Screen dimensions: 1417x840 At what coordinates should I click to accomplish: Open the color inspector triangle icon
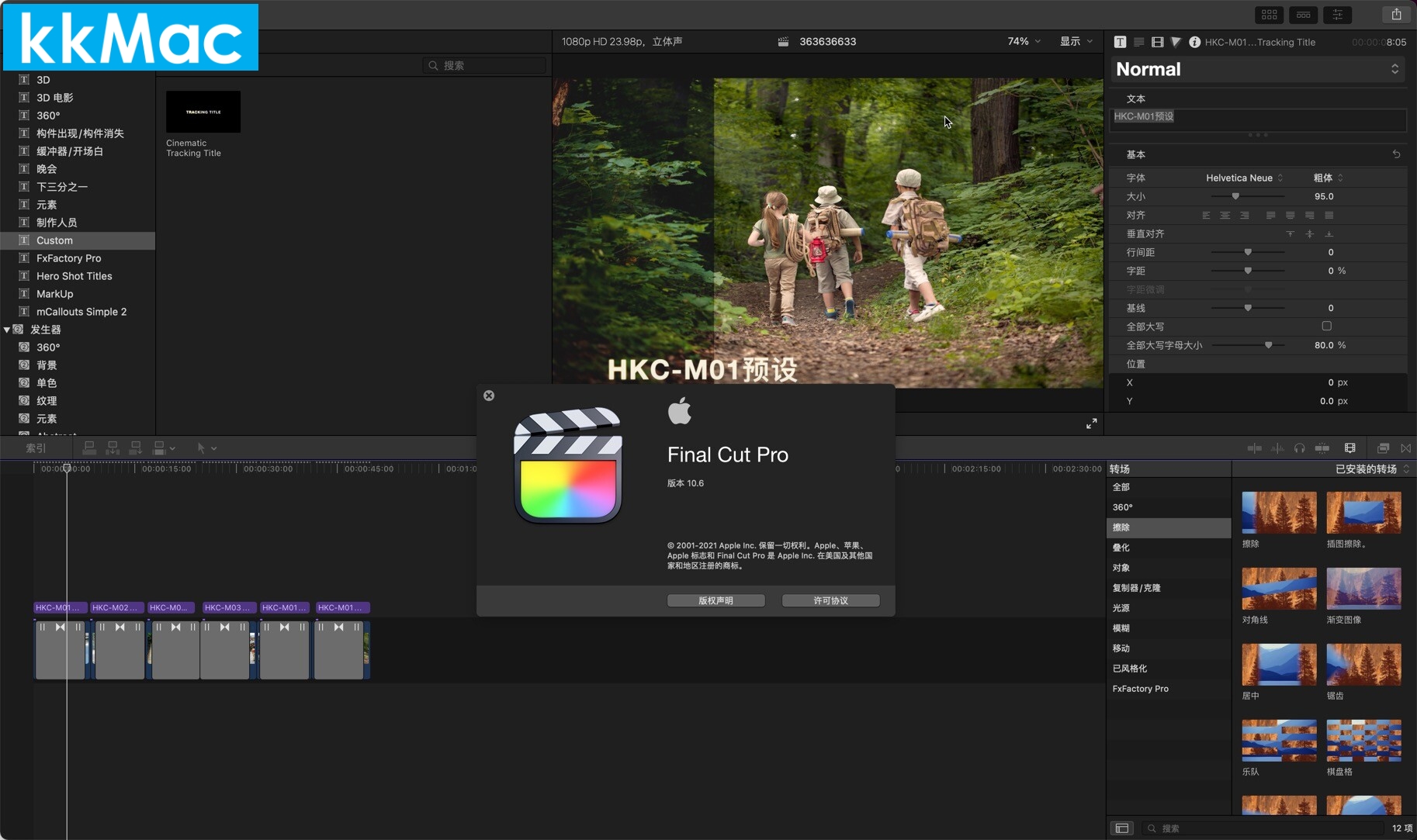tap(1176, 42)
